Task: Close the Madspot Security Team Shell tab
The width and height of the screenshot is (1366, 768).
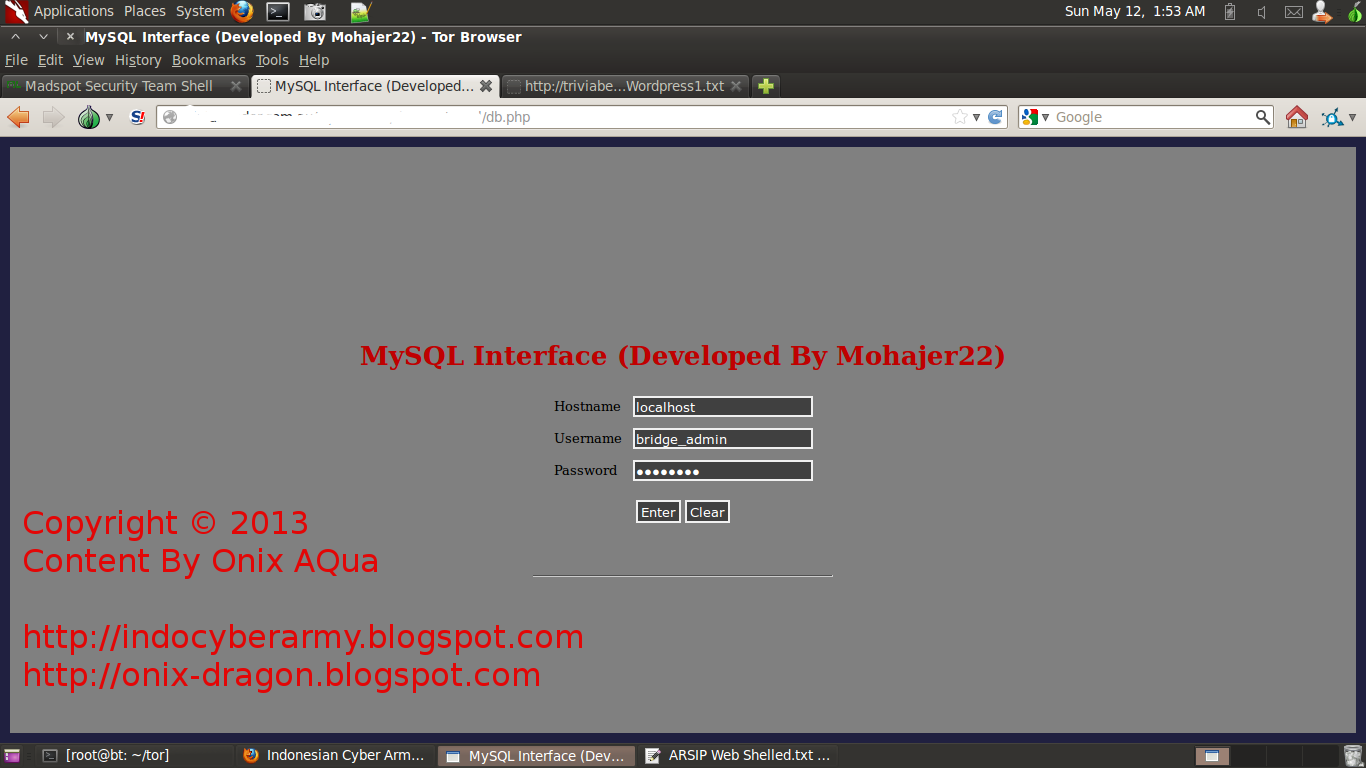Action: pyautogui.click(x=236, y=86)
